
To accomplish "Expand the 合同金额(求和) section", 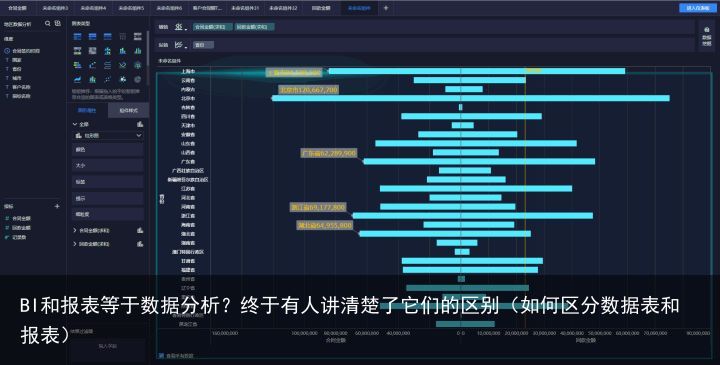I will point(75,230).
